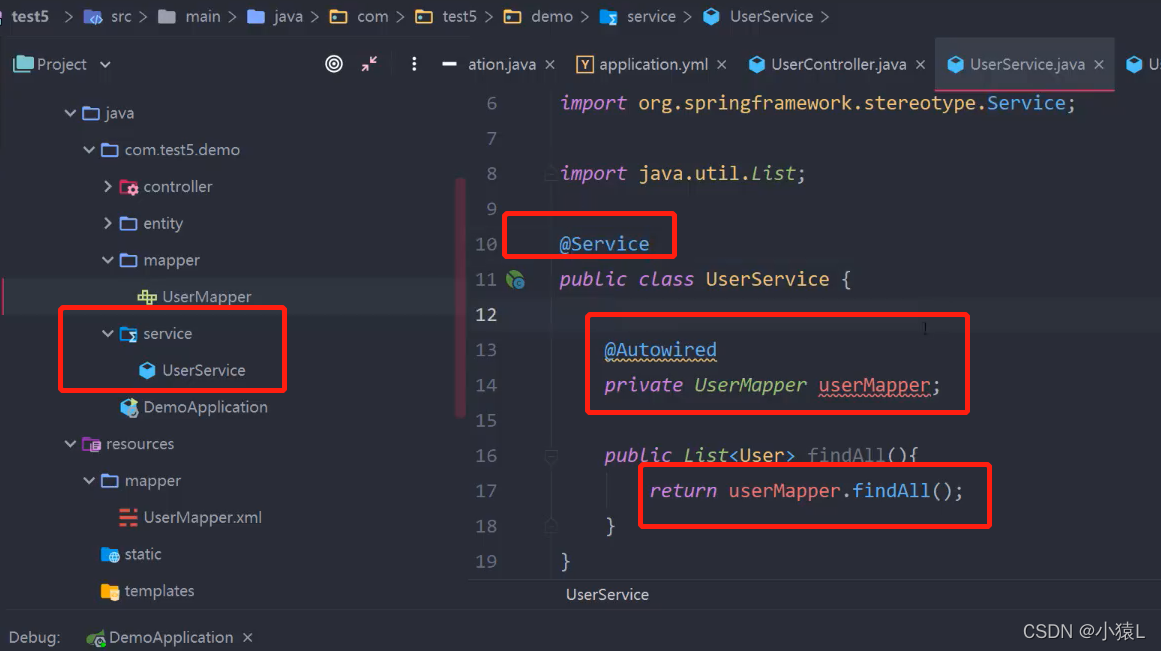Click service in the breadcrumb path

[x=651, y=16]
